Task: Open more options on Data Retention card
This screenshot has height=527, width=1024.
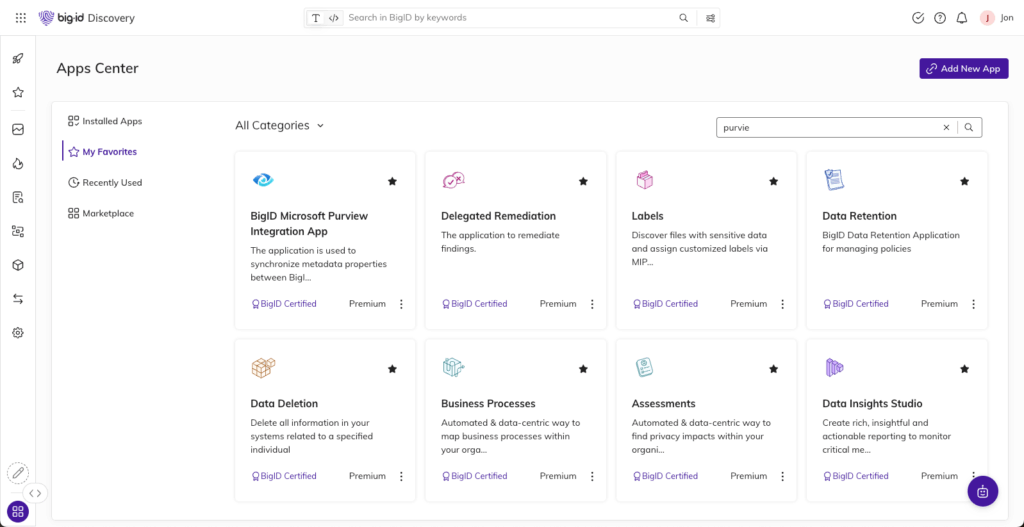Action: pos(973,304)
